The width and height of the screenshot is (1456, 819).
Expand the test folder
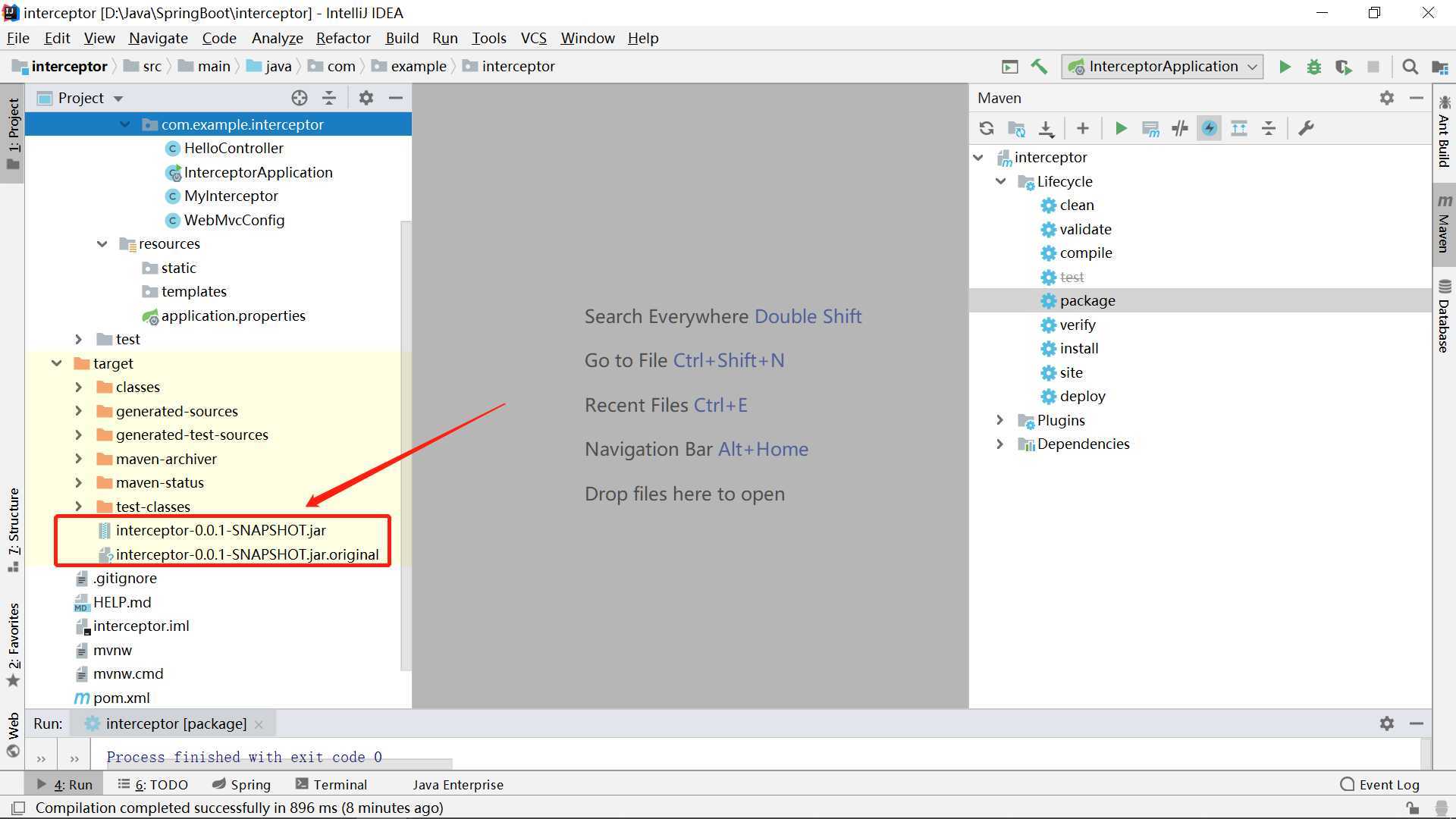pos(79,339)
